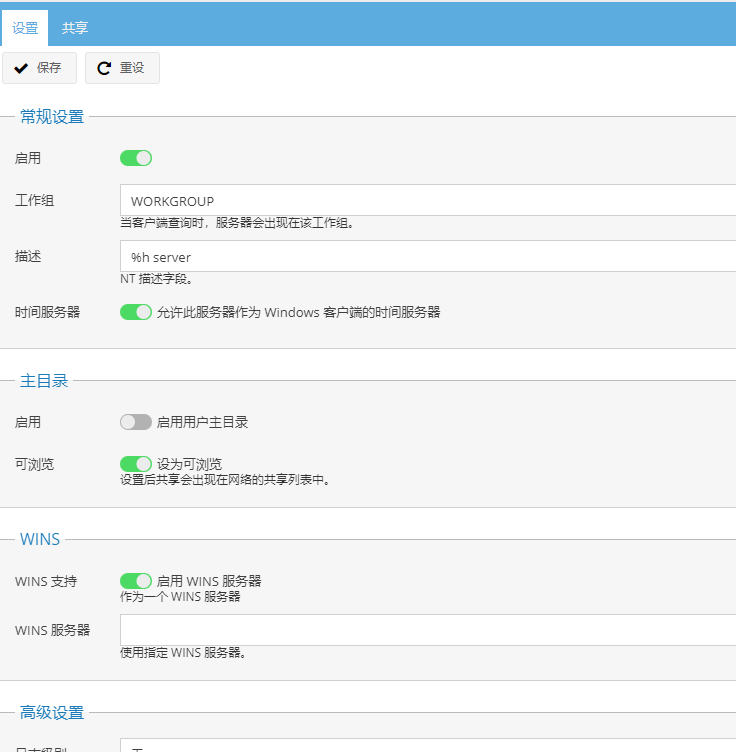
Task: Click the NT 描述字段 hint text
Action: click(156, 279)
